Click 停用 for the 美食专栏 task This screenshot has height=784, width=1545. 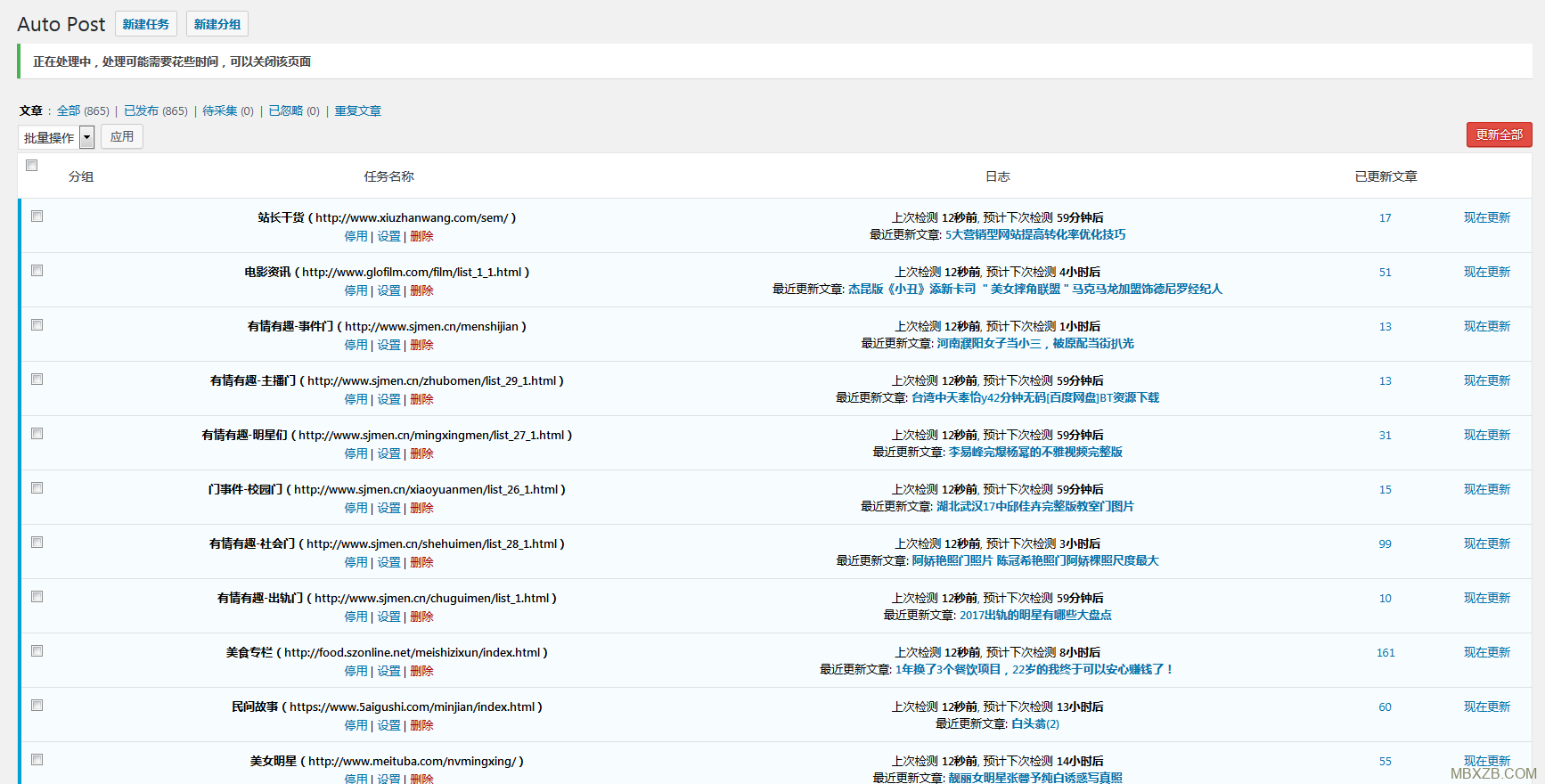356,672
